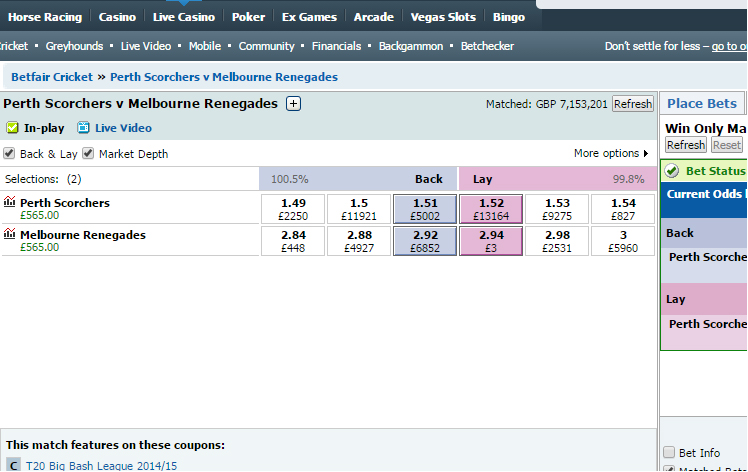The width and height of the screenshot is (748, 472).
Task: Lay Perth Scorchers at 1.54
Action: tap(623, 209)
